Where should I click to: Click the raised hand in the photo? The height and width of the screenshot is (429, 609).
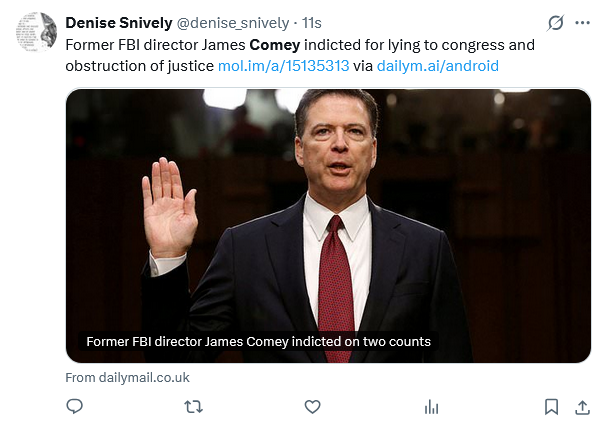pos(168,205)
